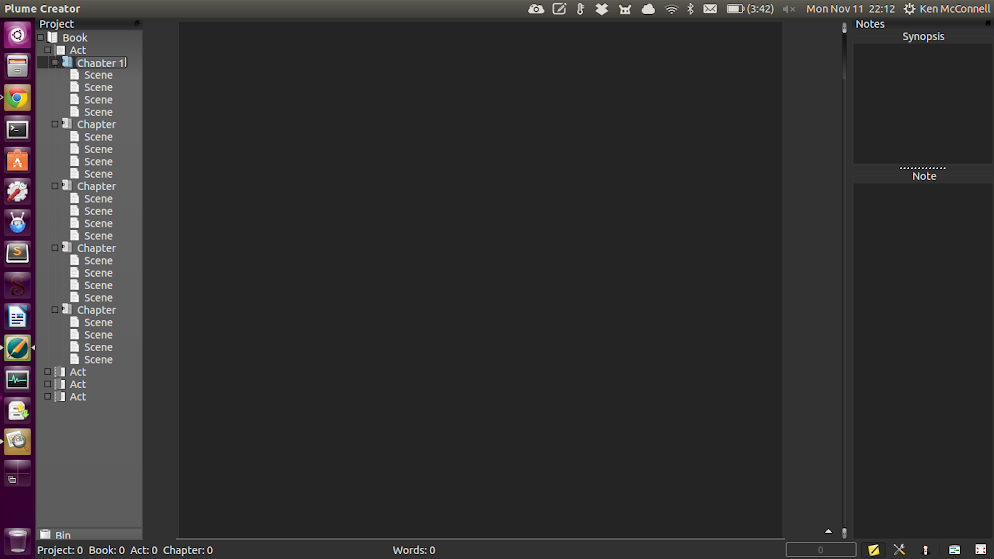Viewport: 994px width, 559px height.
Task: Click inside the Synopsis text box
Action: point(923,103)
